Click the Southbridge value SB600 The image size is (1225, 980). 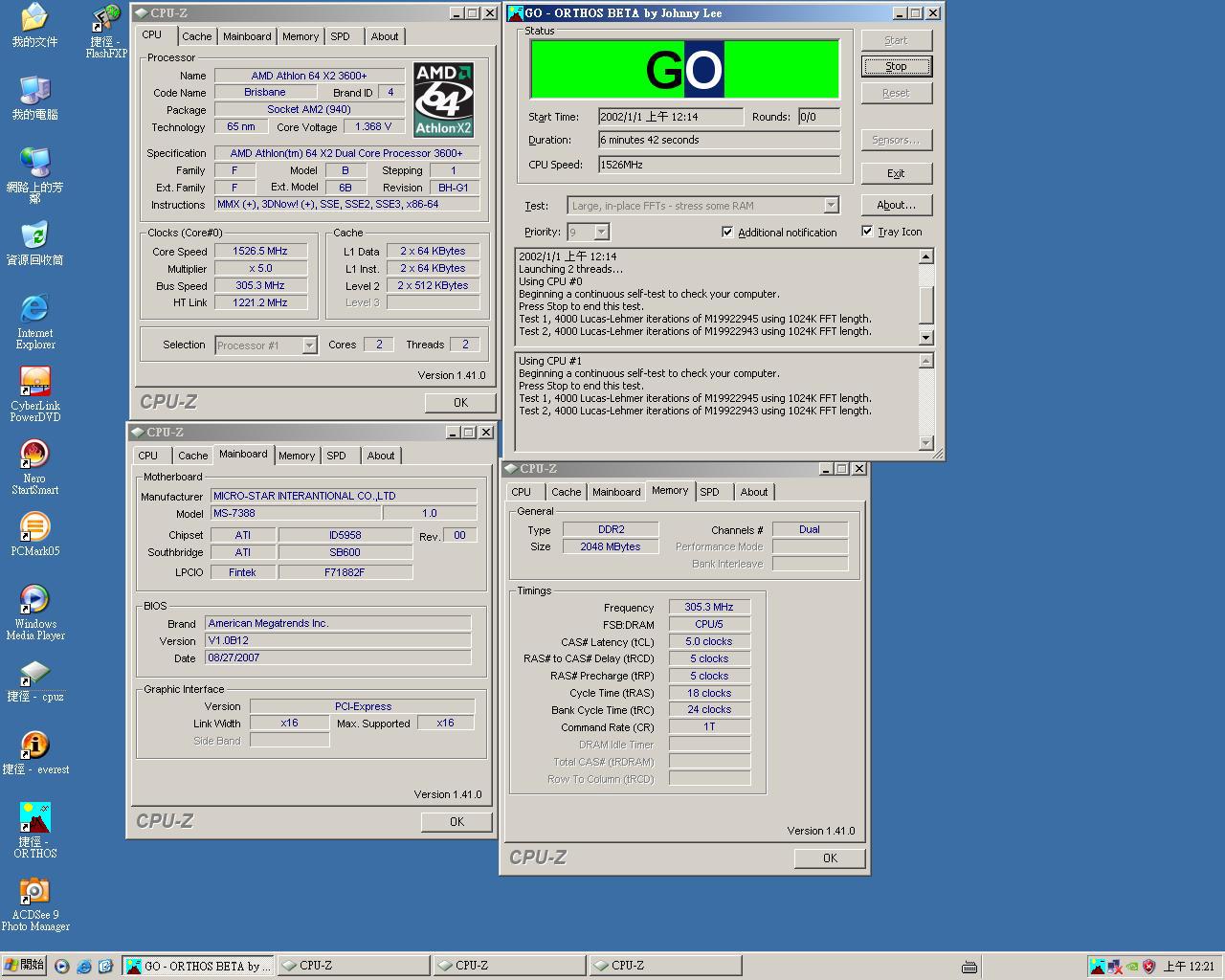(345, 552)
